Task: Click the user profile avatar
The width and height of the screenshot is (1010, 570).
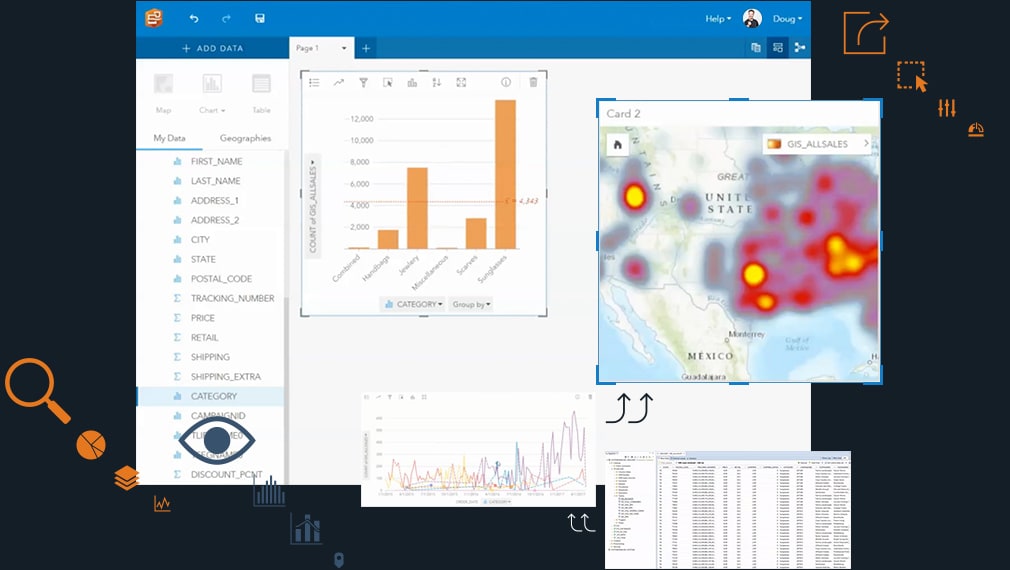Action: click(x=752, y=18)
